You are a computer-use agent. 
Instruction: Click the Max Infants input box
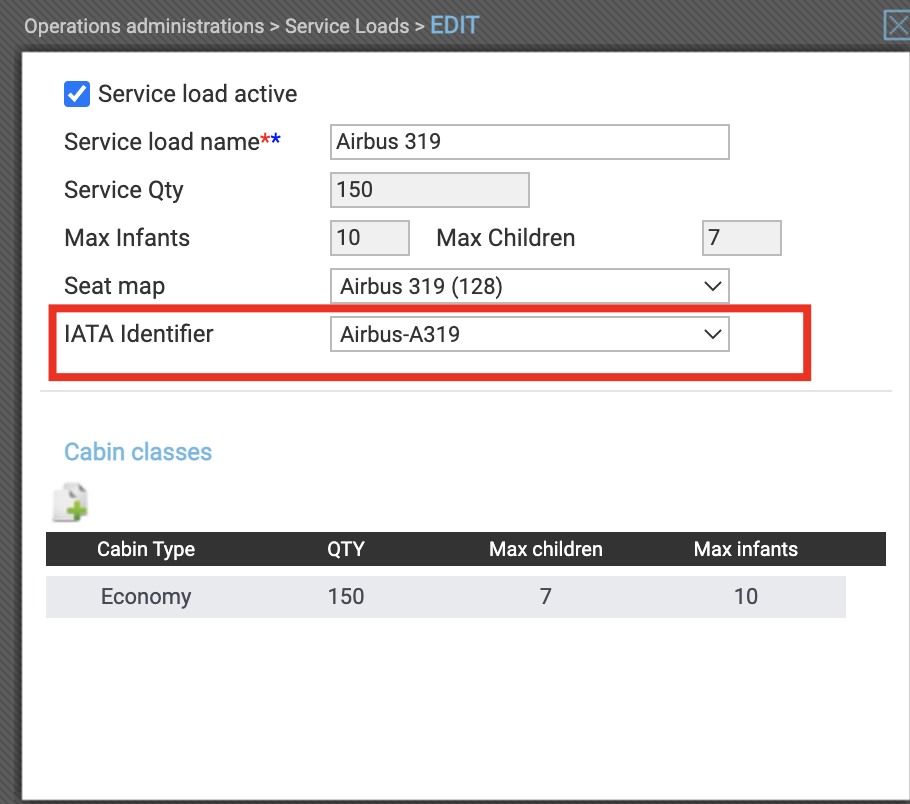(370, 238)
